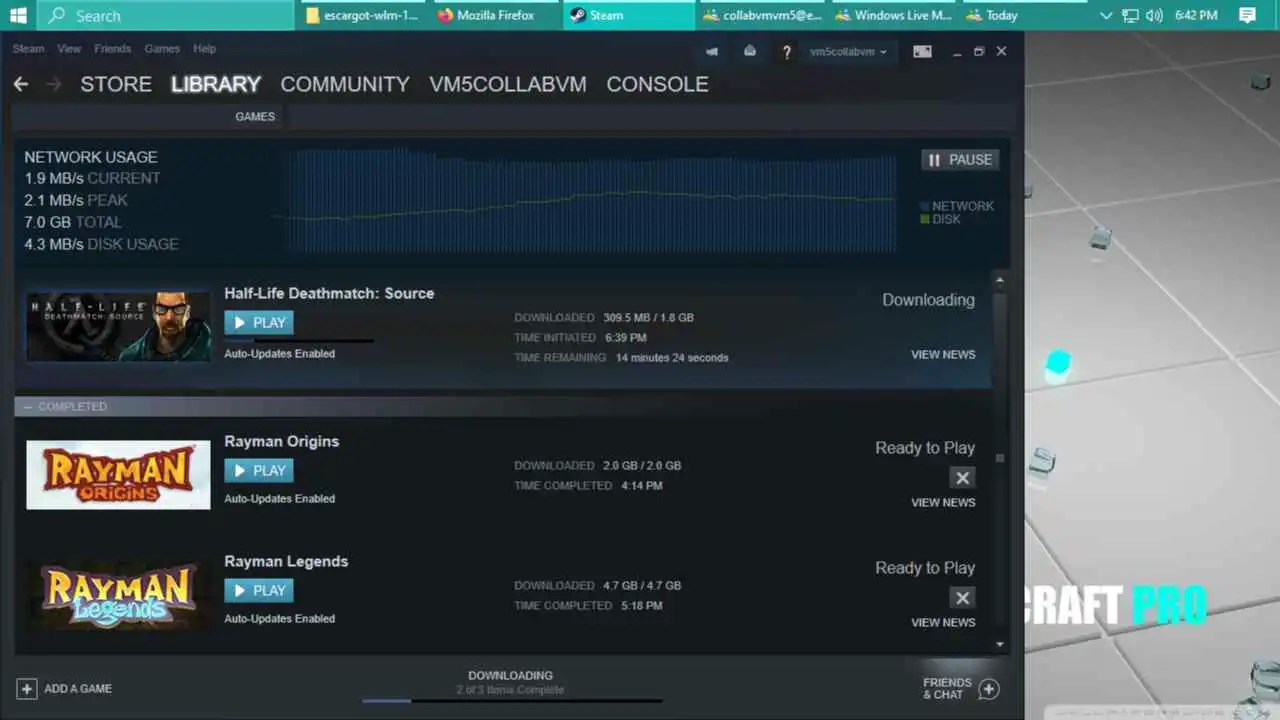Click the ADD A GAME plus icon
This screenshot has width=1280, height=720.
[27, 689]
